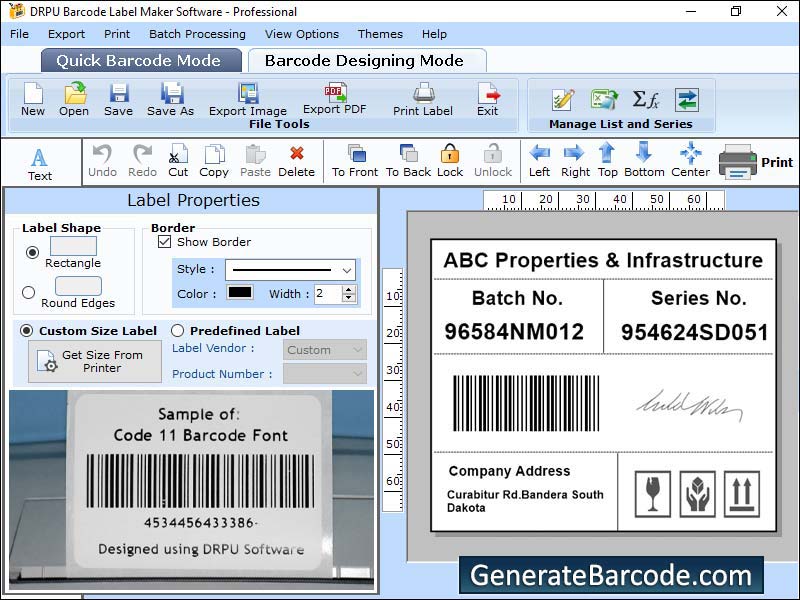Expand the Label Vendor dropdown
Image resolution: width=800 pixels, height=600 pixels.
tap(325, 350)
